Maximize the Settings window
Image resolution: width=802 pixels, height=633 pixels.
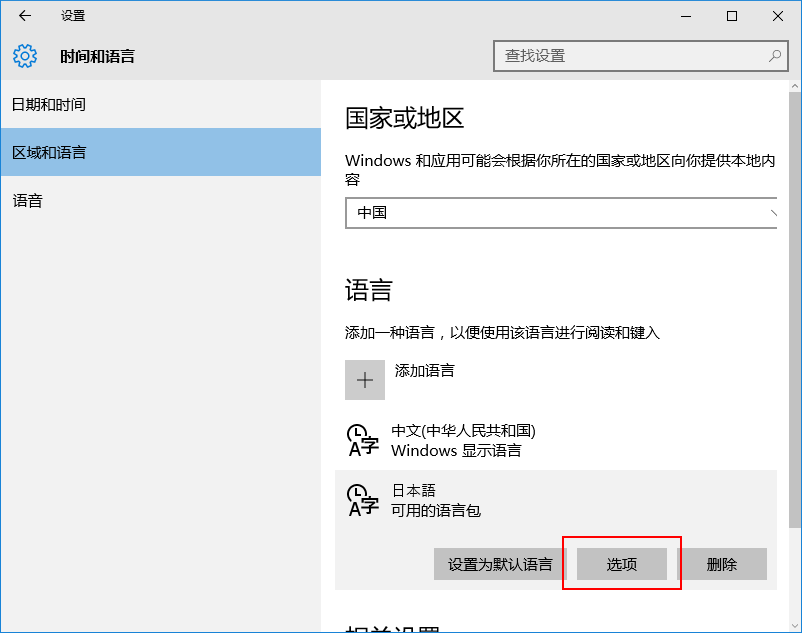click(732, 16)
